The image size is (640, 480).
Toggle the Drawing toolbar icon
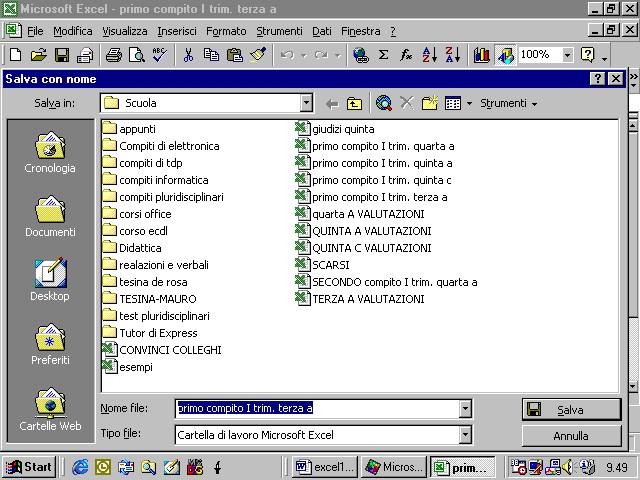click(505, 55)
